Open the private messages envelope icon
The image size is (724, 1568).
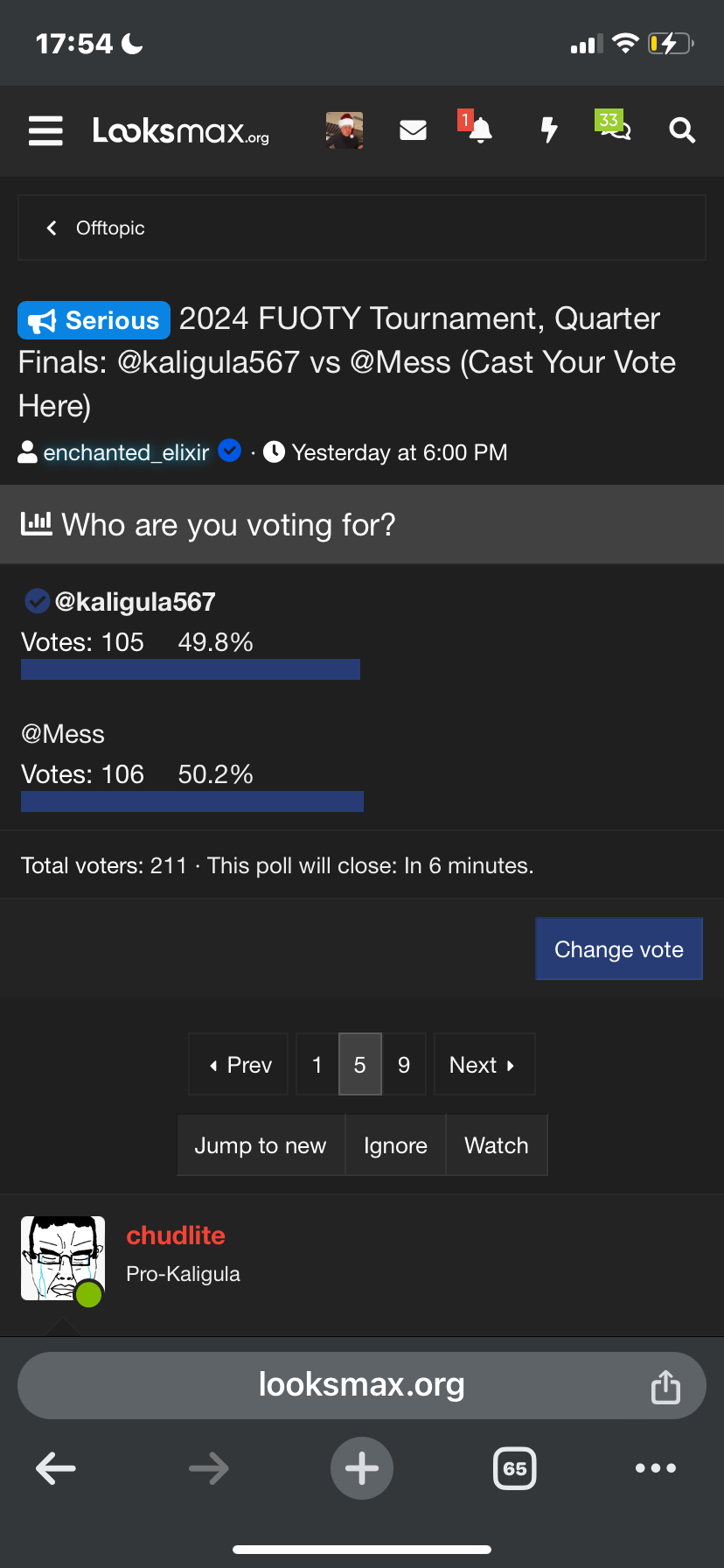413,131
